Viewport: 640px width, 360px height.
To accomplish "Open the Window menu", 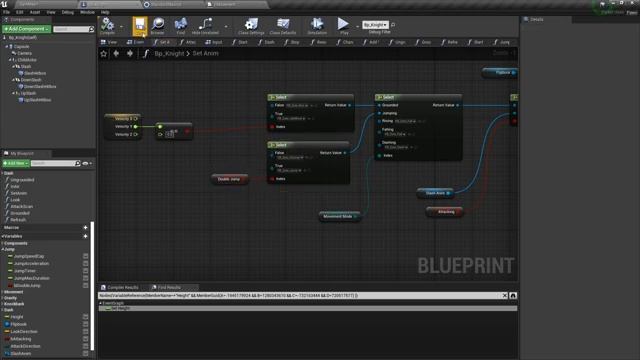I will [87, 12].
